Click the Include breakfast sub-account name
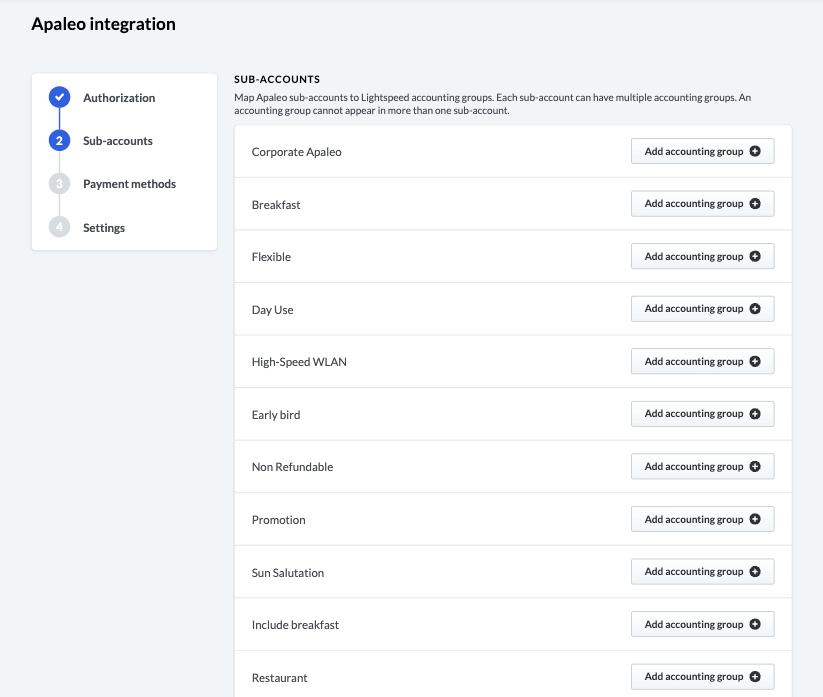The image size is (823, 697). 296,625
